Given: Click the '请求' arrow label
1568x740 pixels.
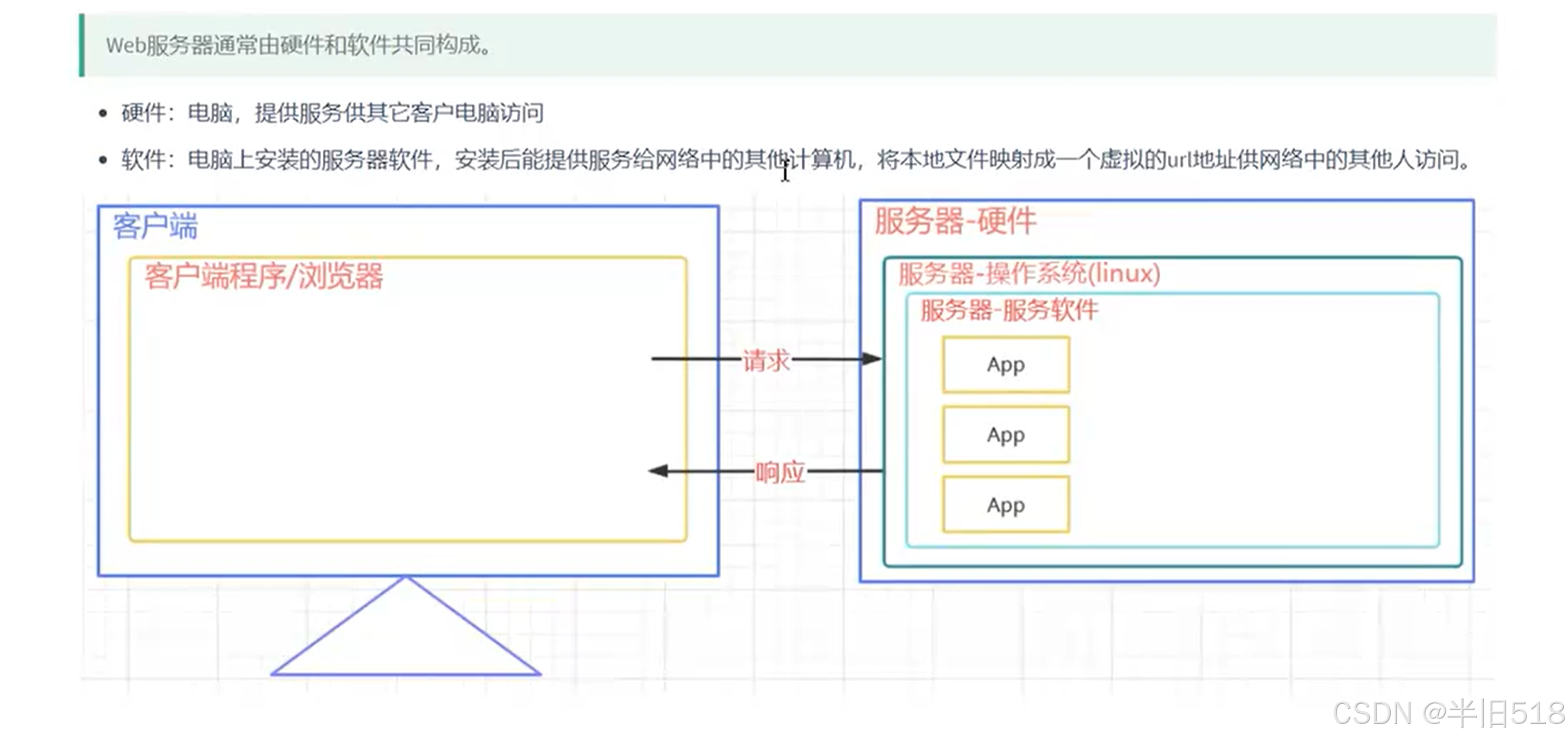Looking at the screenshot, I should tap(766, 361).
